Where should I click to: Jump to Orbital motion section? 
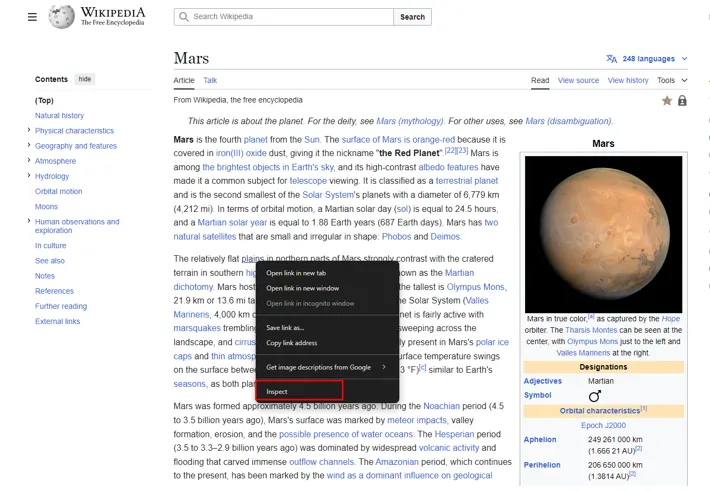point(58,191)
